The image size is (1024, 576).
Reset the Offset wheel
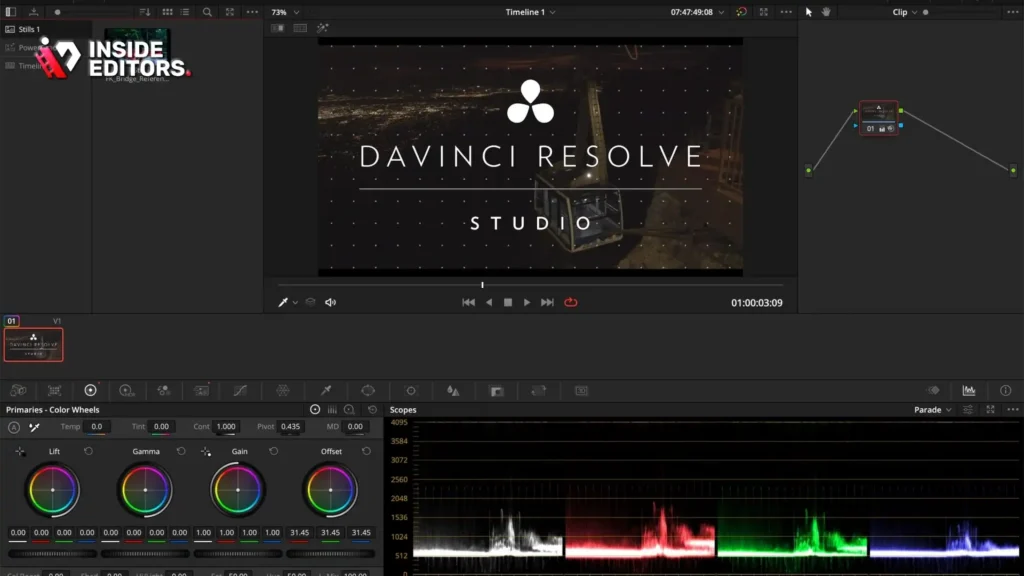[366, 451]
